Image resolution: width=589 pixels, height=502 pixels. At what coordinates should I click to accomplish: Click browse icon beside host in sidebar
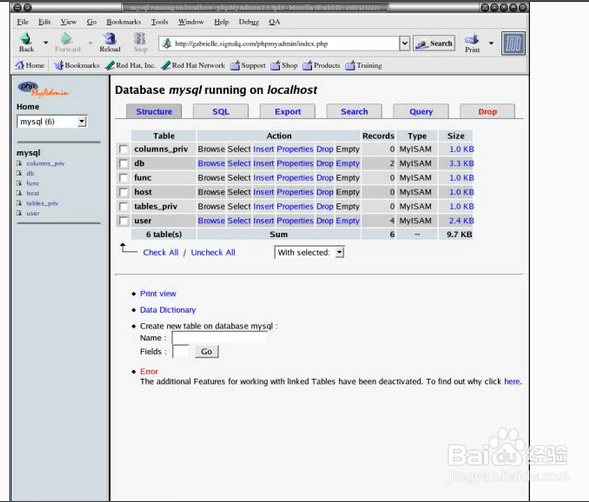click(19, 193)
